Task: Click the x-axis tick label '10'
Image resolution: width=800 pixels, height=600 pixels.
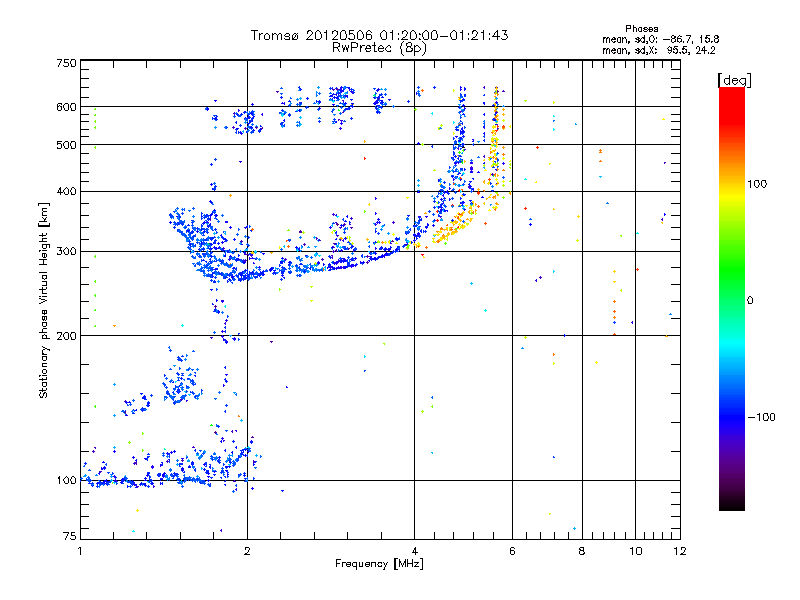Action: (x=636, y=551)
